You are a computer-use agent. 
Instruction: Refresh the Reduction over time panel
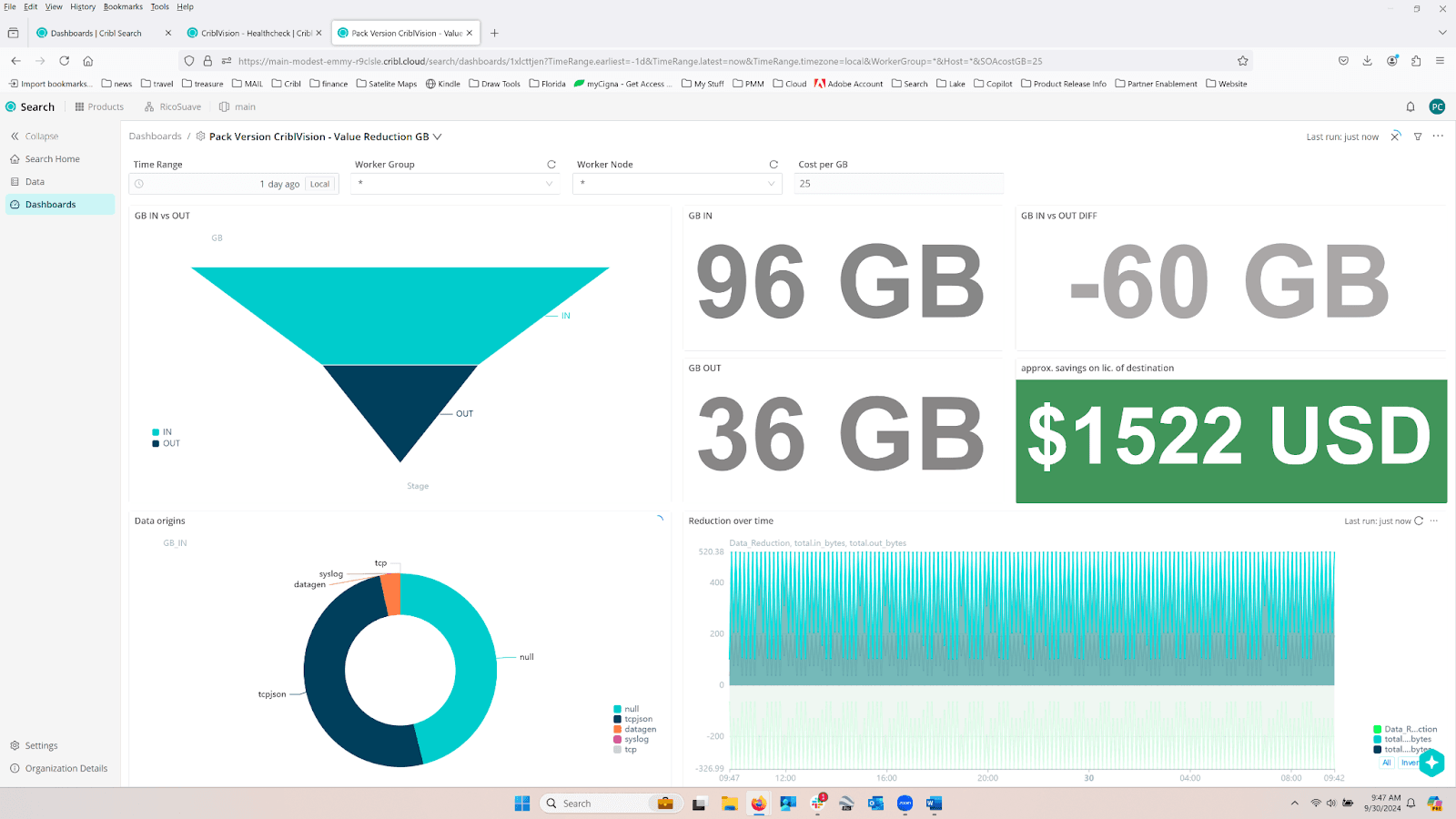click(x=1419, y=521)
